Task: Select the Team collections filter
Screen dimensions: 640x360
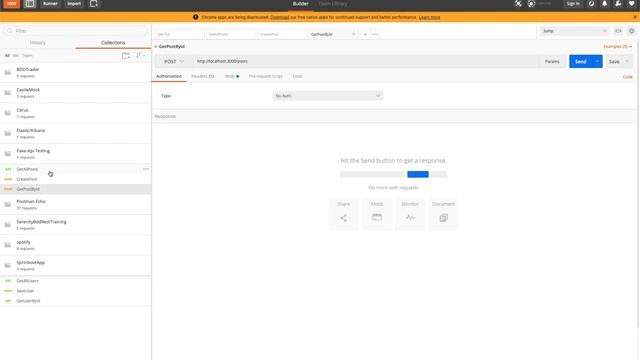Action: tap(27, 56)
